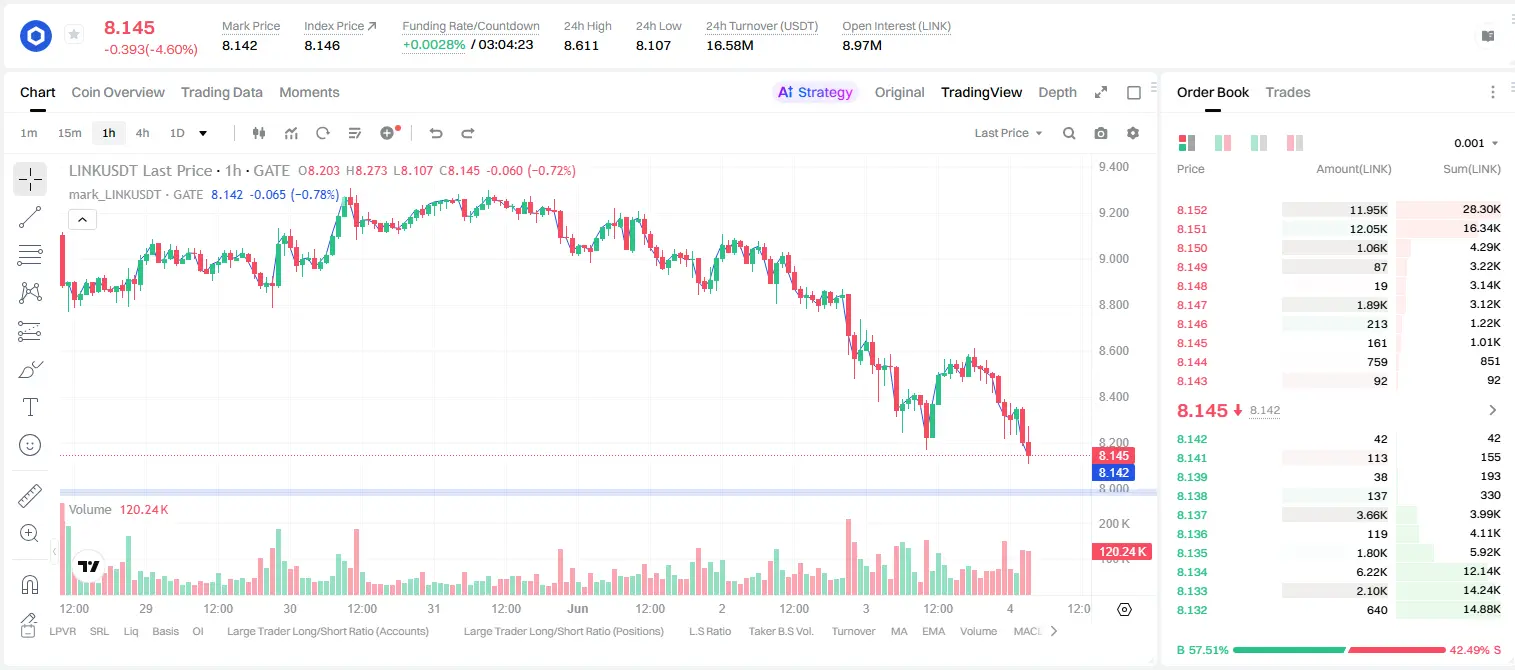Show buy orders only in order book
The height and width of the screenshot is (670, 1515).
1259,143
